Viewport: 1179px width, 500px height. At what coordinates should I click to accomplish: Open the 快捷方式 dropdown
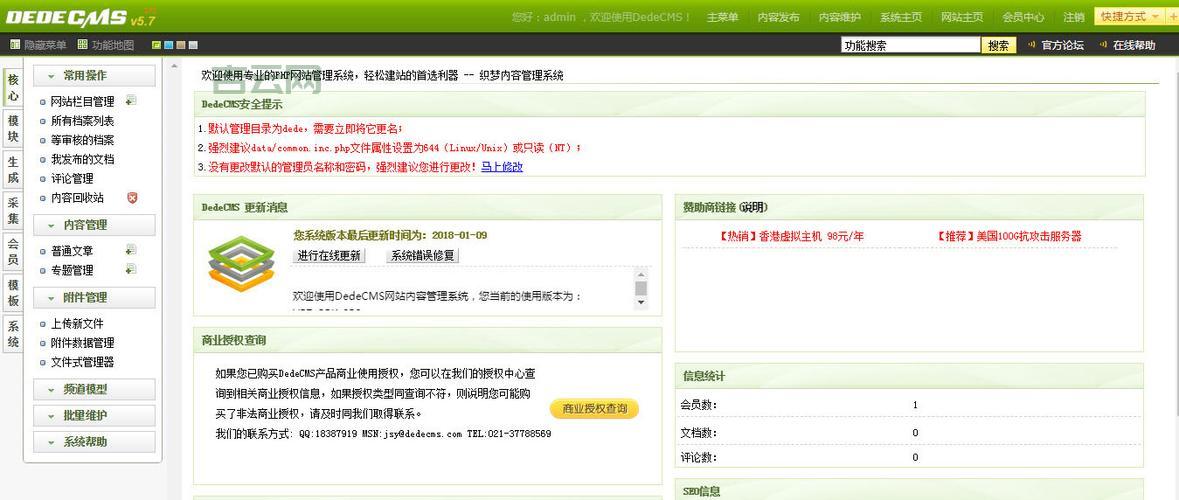1129,17
